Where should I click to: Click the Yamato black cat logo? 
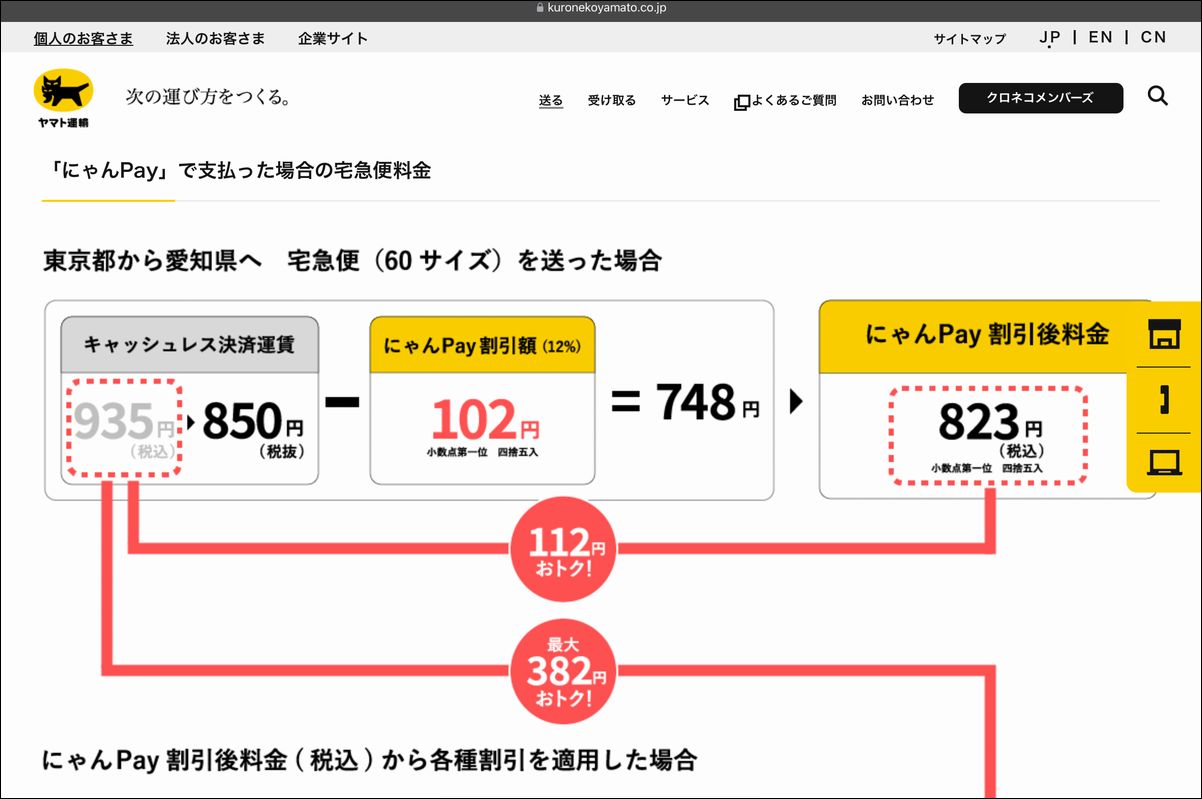pos(63,99)
